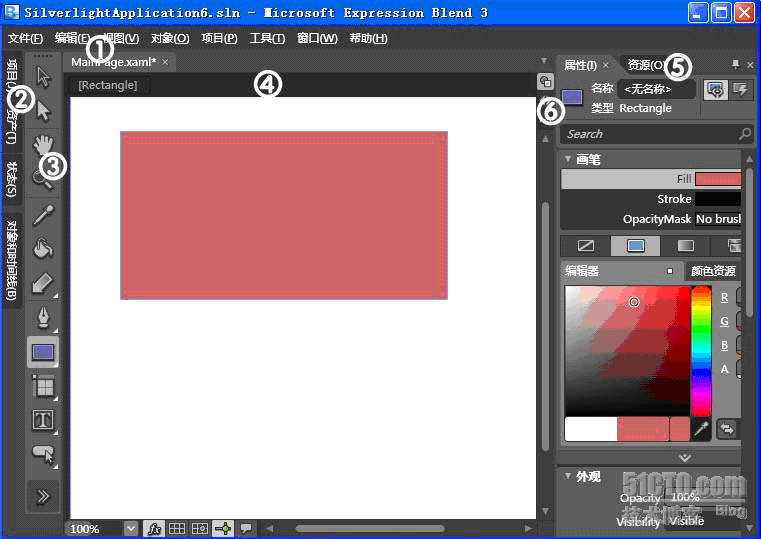Choose the No brush type
The image size is (761, 539).
[586, 246]
